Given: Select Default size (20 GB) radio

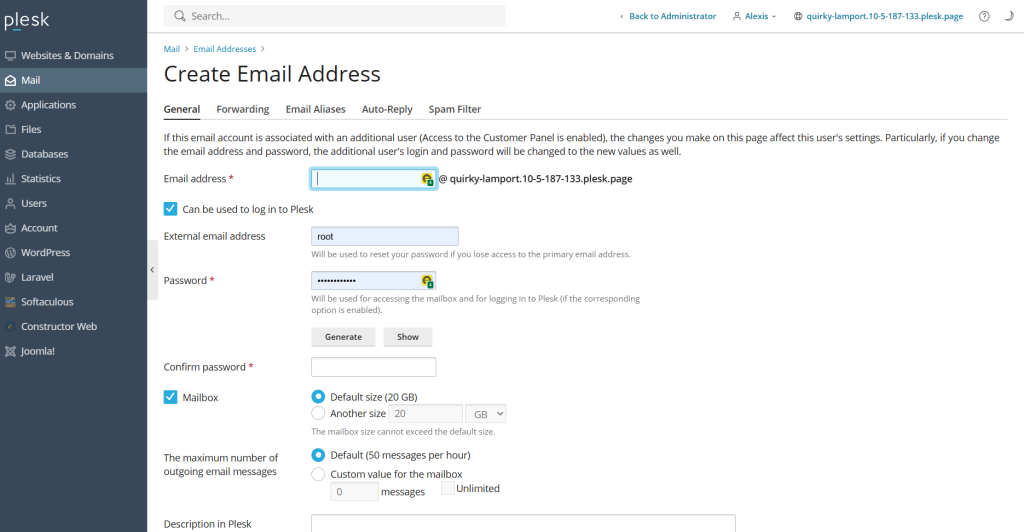Looking at the screenshot, I should [318, 396].
